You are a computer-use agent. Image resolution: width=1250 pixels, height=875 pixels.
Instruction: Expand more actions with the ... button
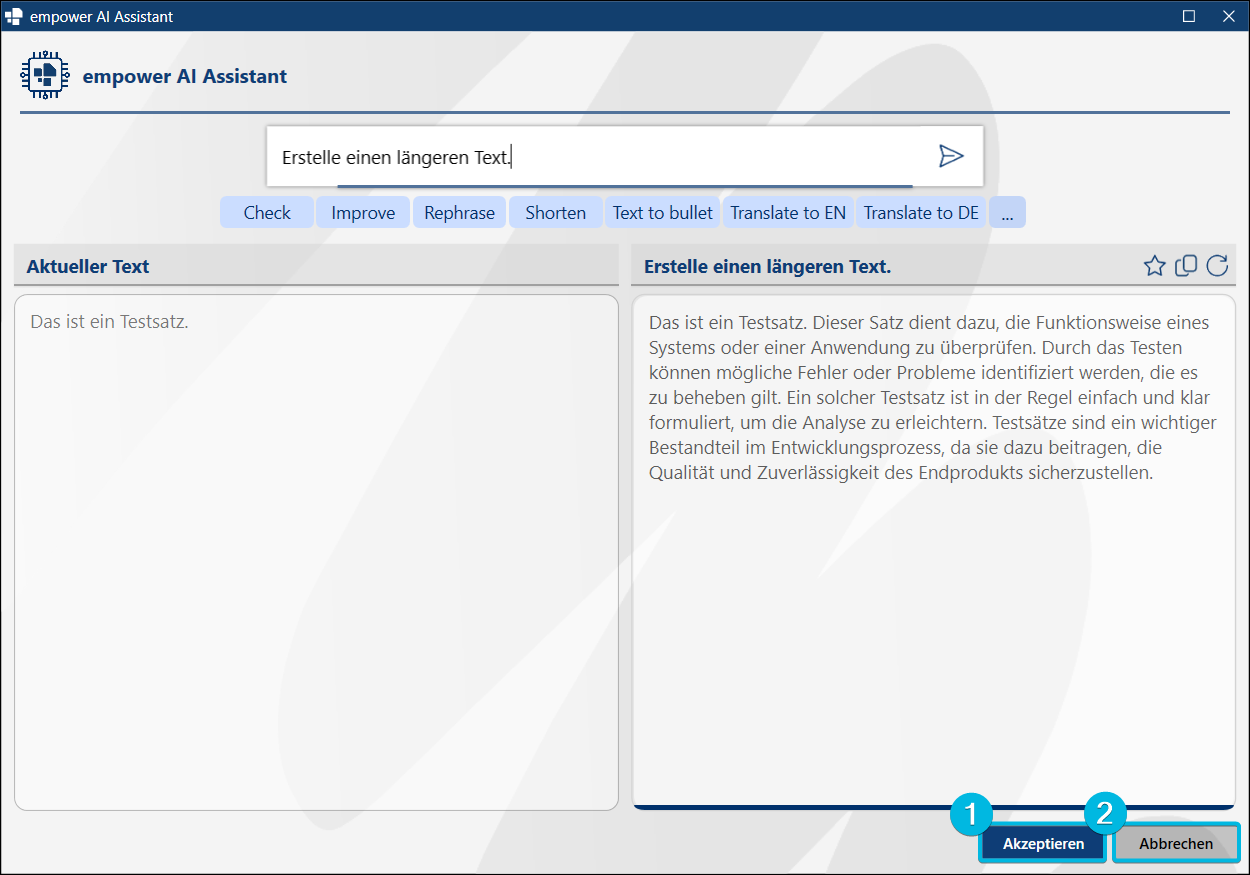click(1007, 212)
